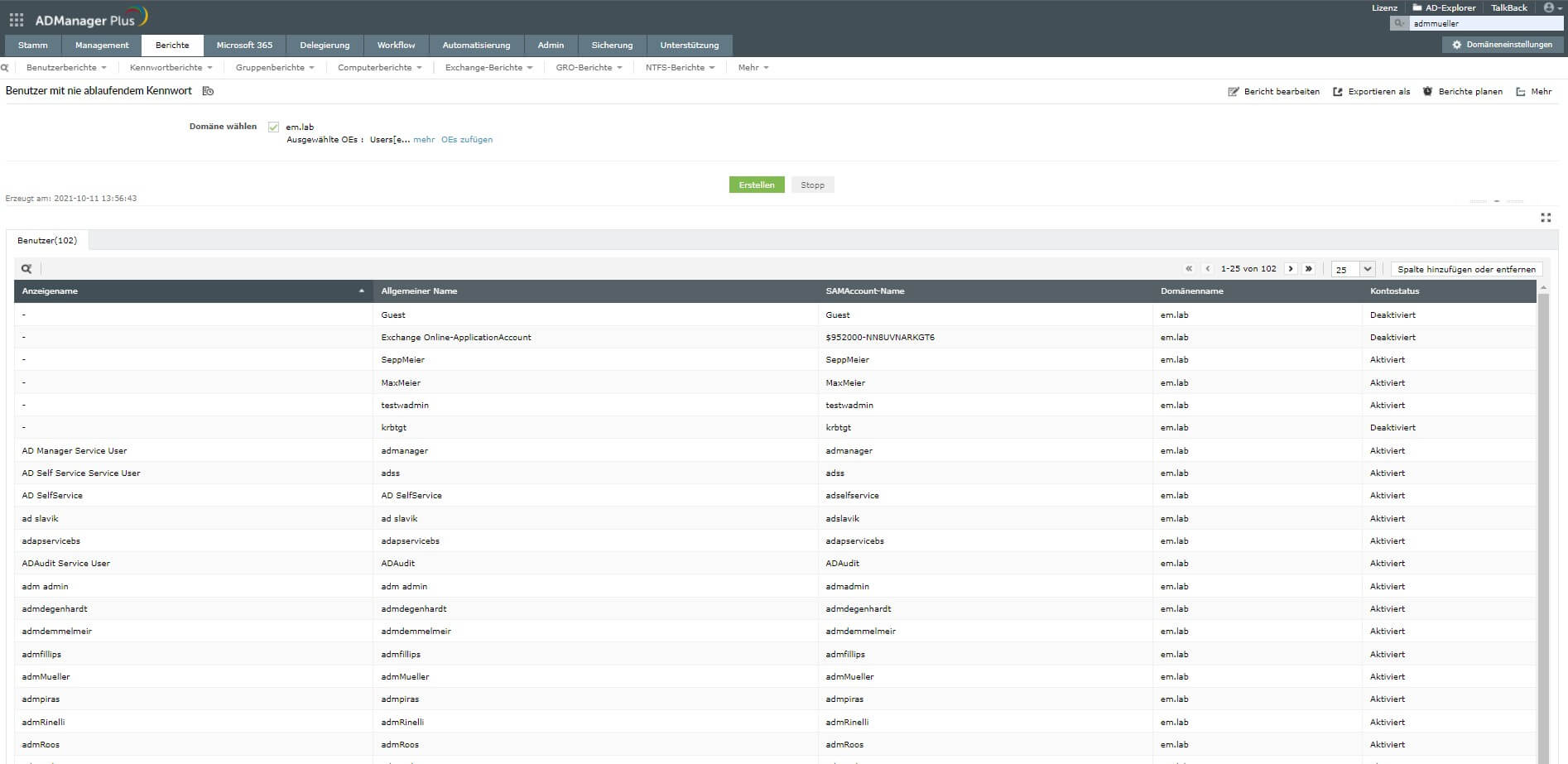Image resolution: width=1568 pixels, height=764 pixels.
Task: Click the Anzeigename sort arrow
Action: pyautogui.click(x=361, y=291)
